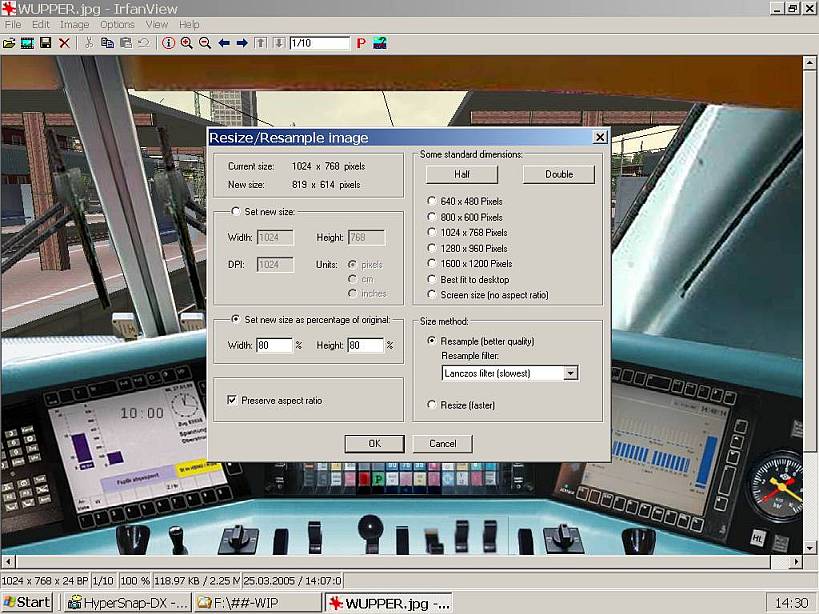The width and height of the screenshot is (819, 614).
Task: Open image Information via the red i icon
Action: [x=168, y=43]
